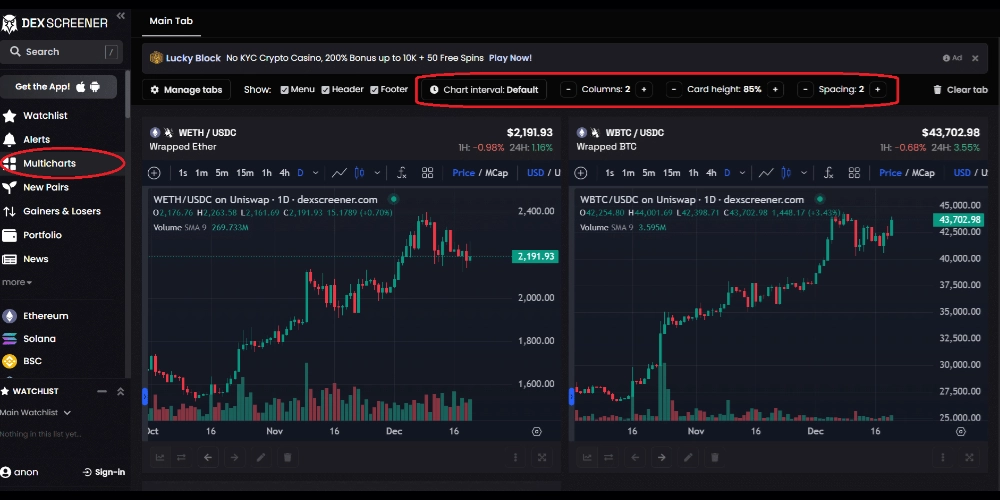Close the Lucky Block ad banner
This screenshot has height=500, width=1000.
pyautogui.click(x=975, y=58)
